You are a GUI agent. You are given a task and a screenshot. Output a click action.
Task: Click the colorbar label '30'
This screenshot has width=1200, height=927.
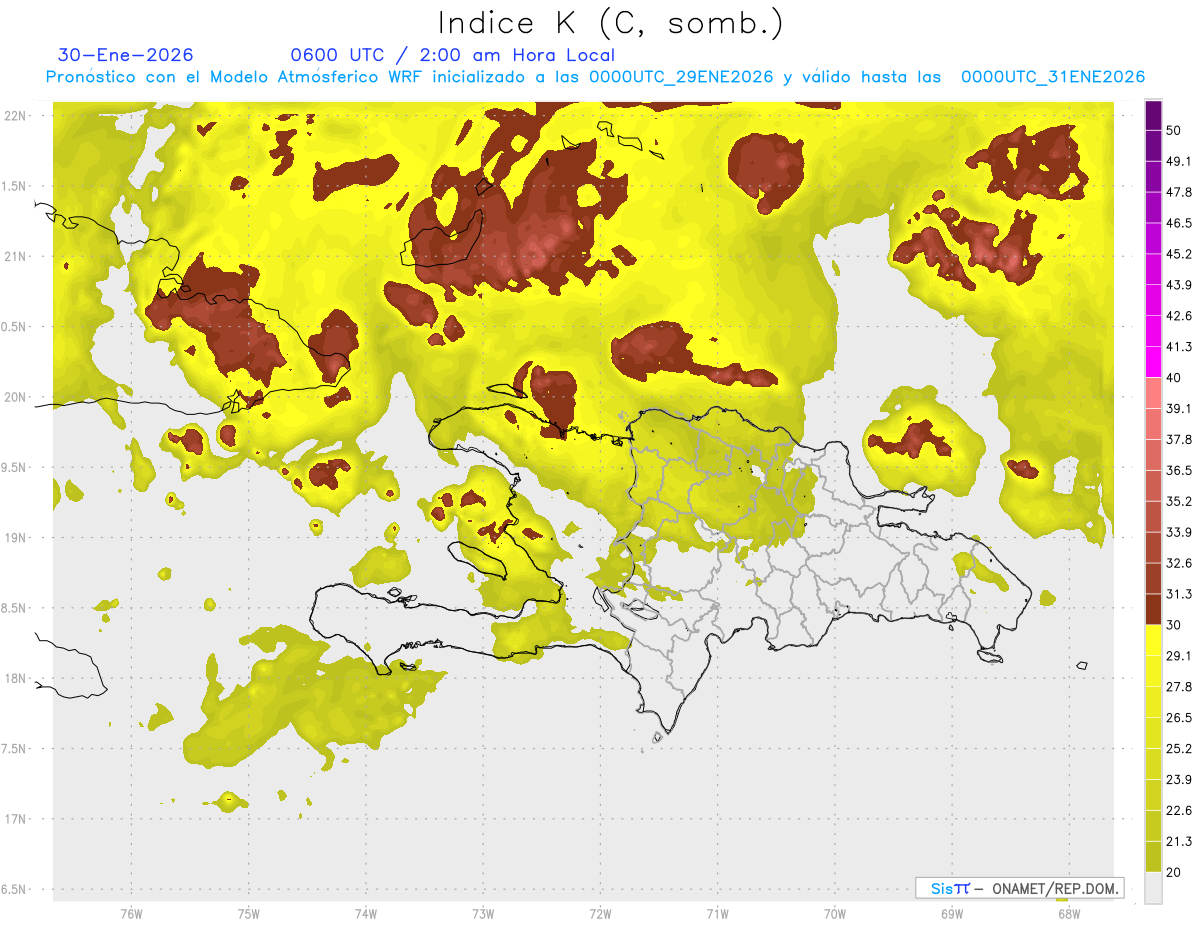pos(1175,625)
